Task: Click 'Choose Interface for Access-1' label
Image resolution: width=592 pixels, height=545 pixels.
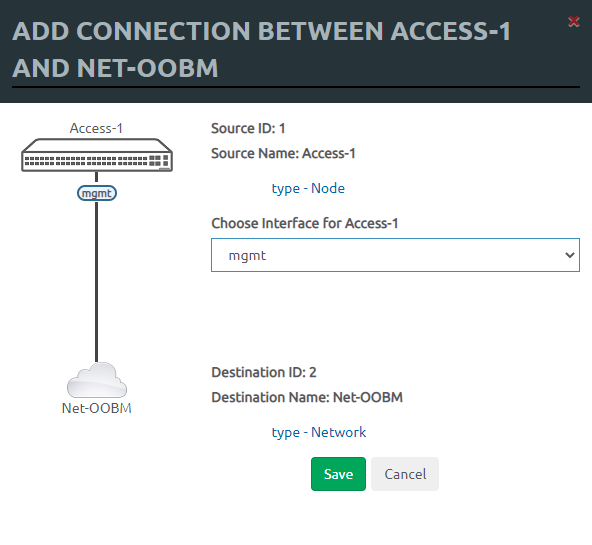Action: (305, 223)
